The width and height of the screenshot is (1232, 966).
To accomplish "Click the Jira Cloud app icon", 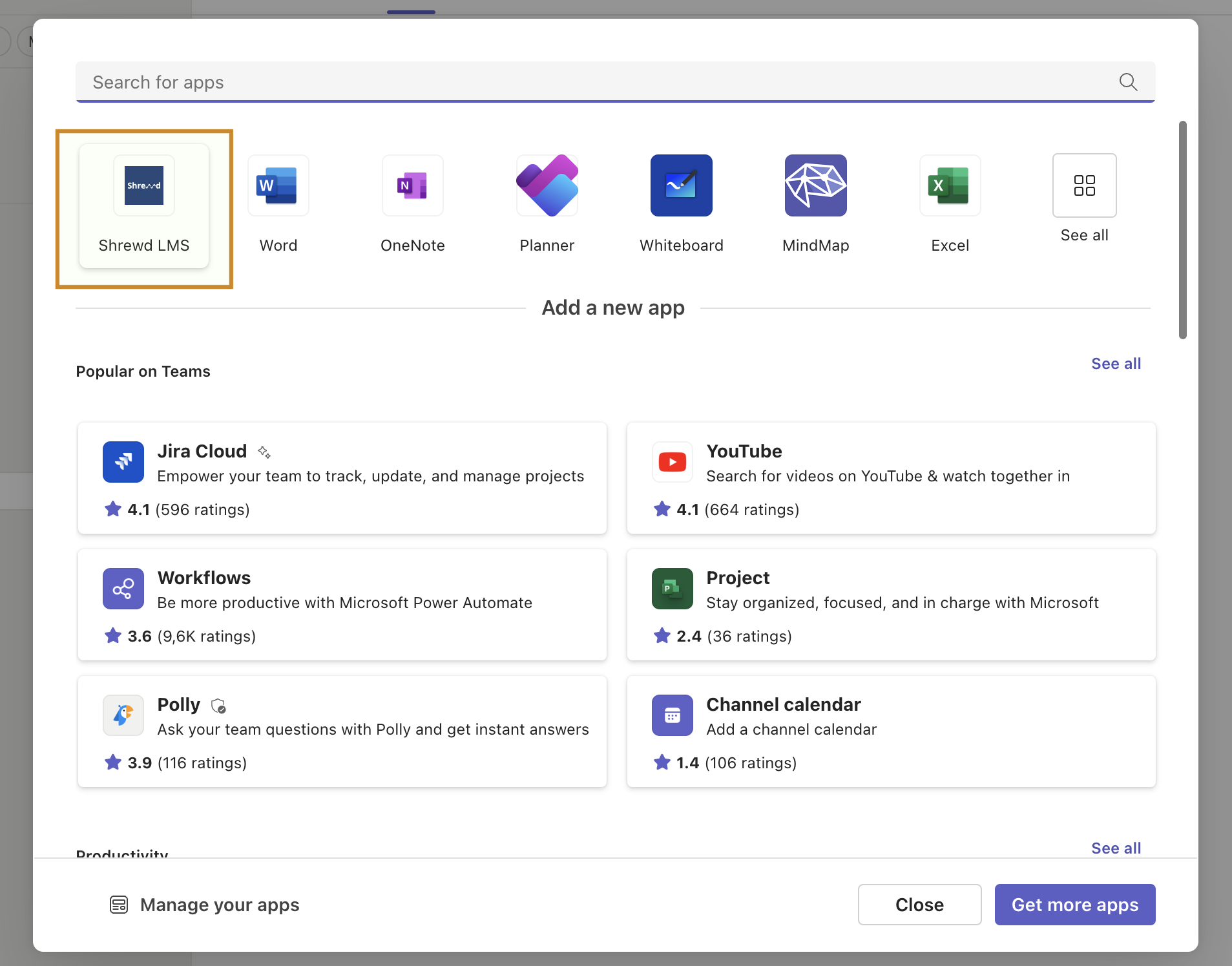I will (x=123, y=462).
